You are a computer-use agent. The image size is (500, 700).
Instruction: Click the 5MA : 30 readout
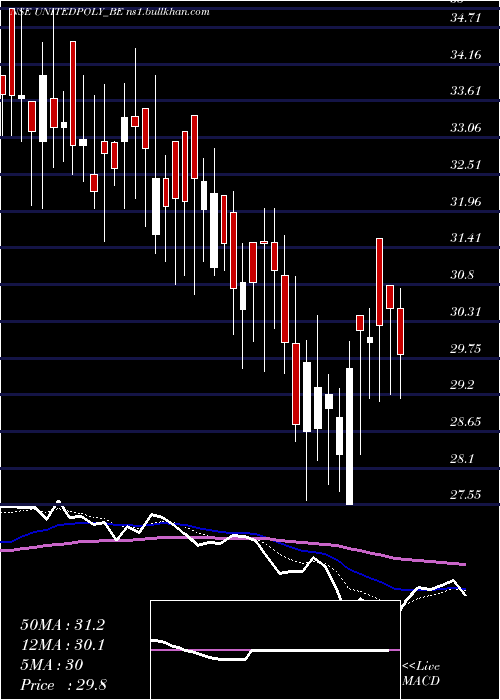pos(52,665)
